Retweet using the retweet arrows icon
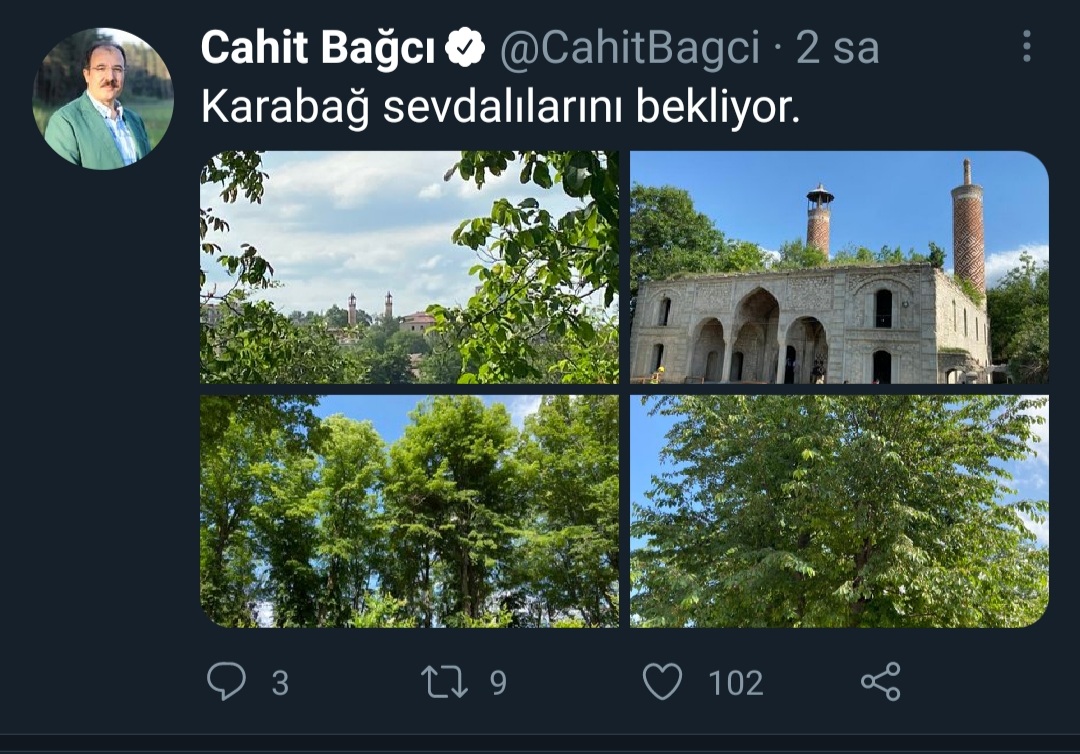The width and height of the screenshot is (1080, 754). (x=444, y=681)
